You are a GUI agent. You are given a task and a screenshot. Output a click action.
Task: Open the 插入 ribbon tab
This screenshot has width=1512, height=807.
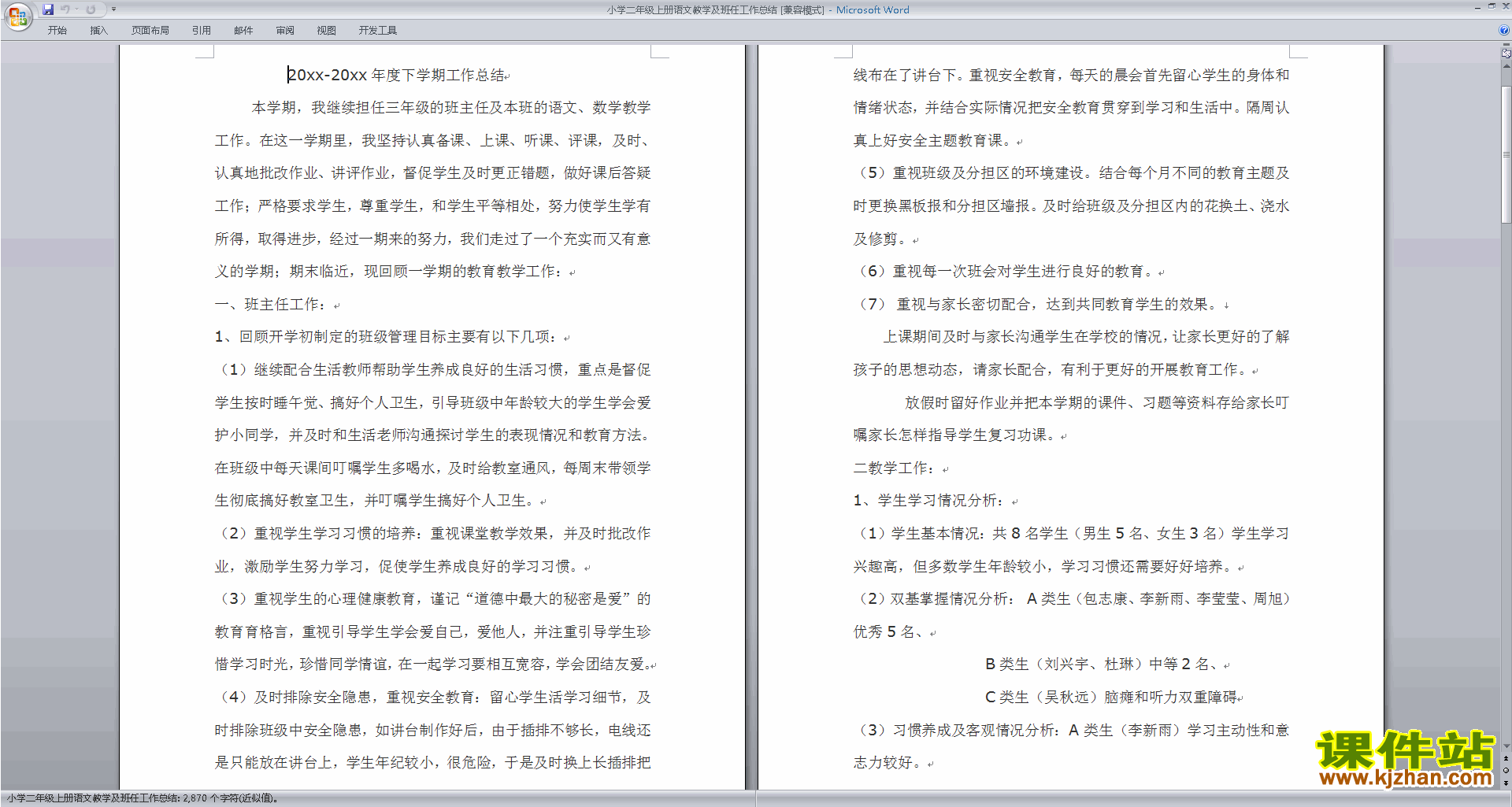[x=98, y=31]
